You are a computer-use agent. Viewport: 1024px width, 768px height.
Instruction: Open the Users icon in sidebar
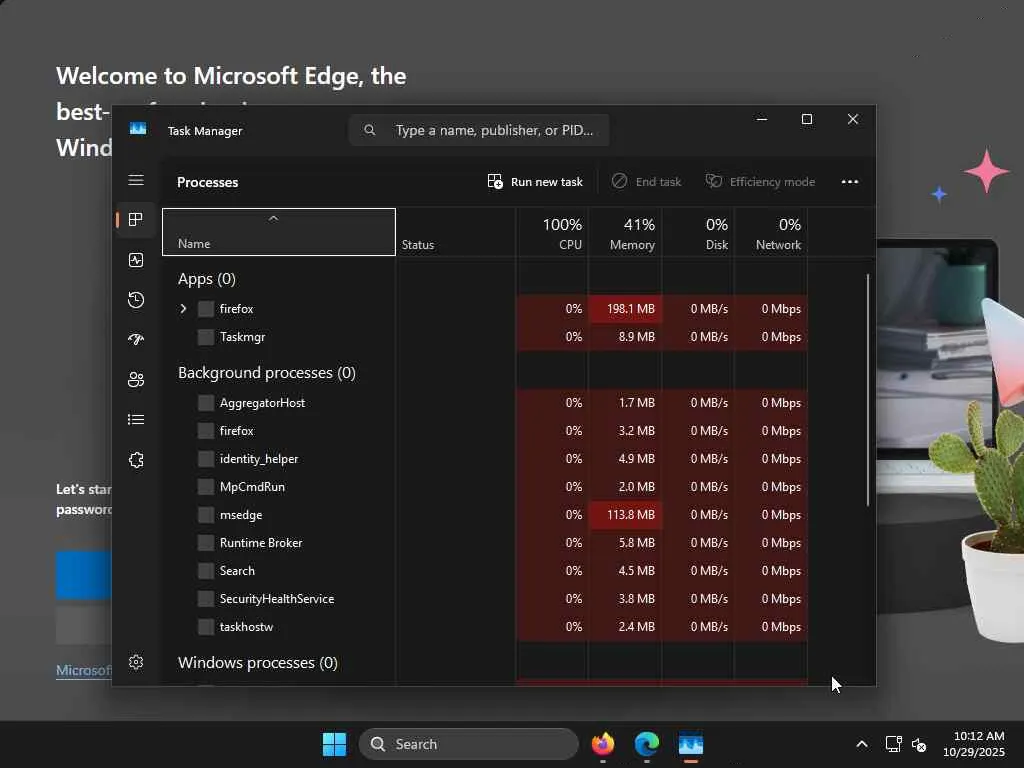click(x=136, y=379)
